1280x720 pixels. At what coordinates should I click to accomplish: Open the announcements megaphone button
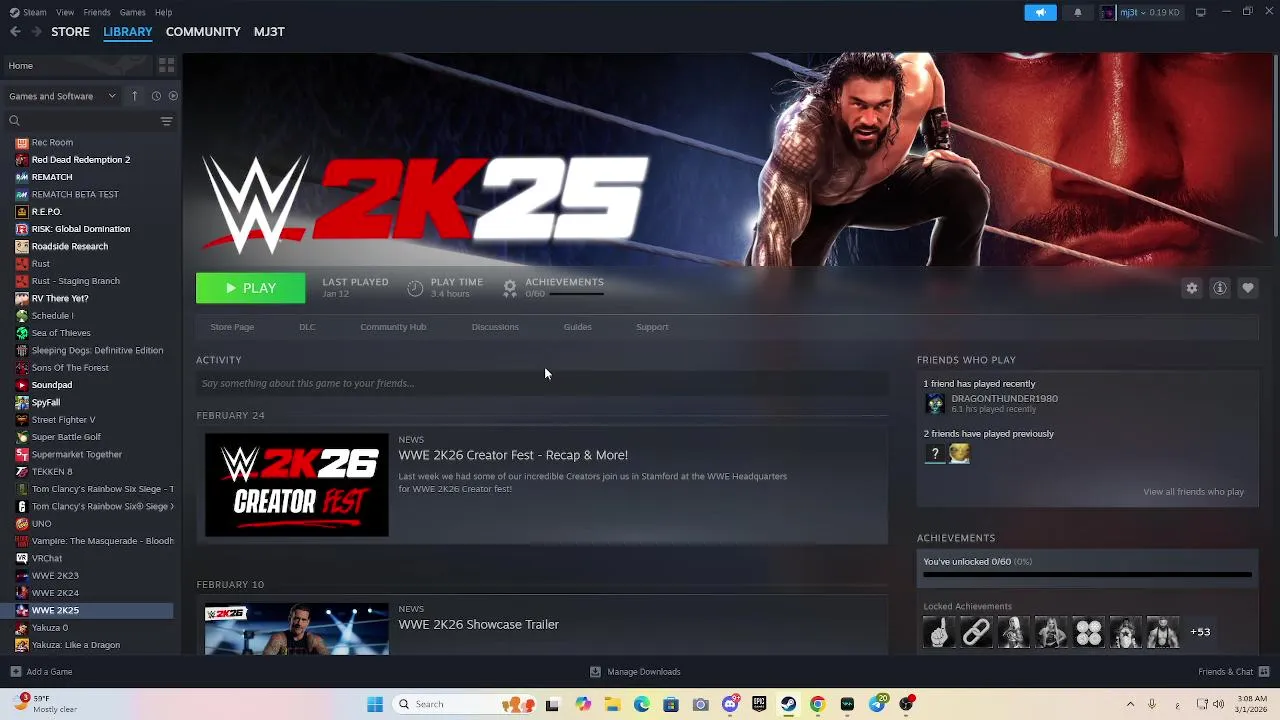pyautogui.click(x=1040, y=12)
